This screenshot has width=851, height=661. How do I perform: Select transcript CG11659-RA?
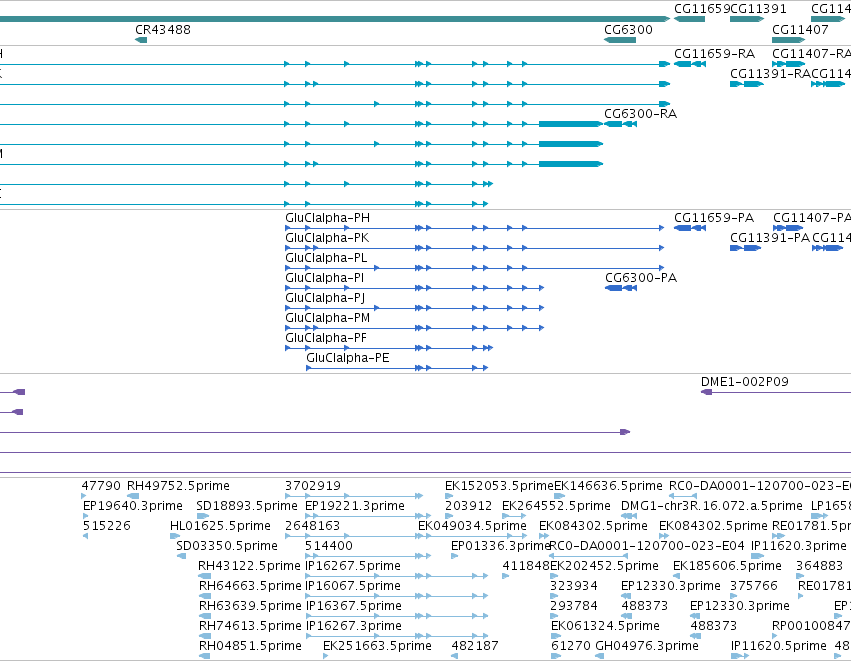pyautogui.click(x=690, y=64)
